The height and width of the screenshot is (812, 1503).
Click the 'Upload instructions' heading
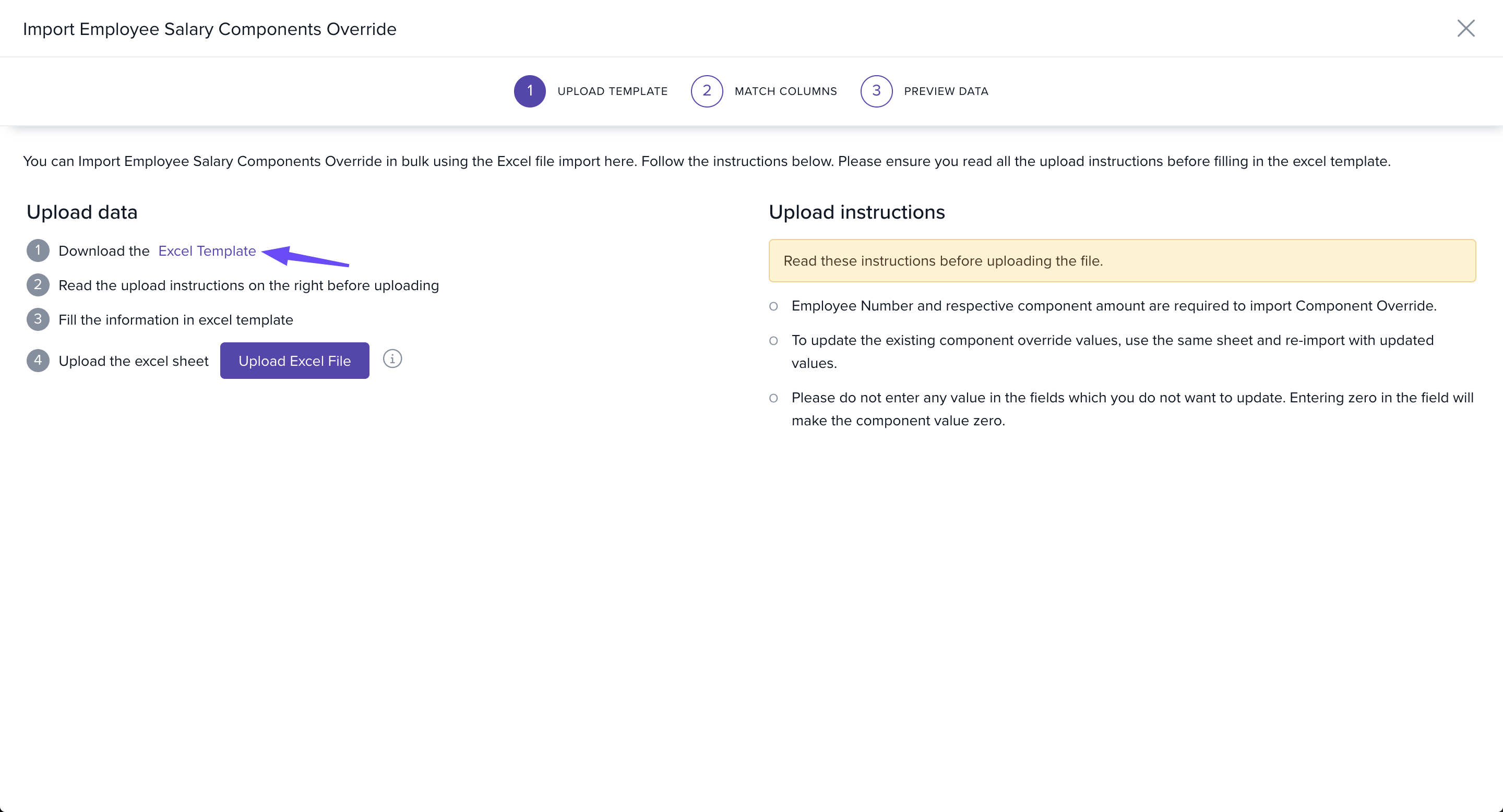click(856, 212)
